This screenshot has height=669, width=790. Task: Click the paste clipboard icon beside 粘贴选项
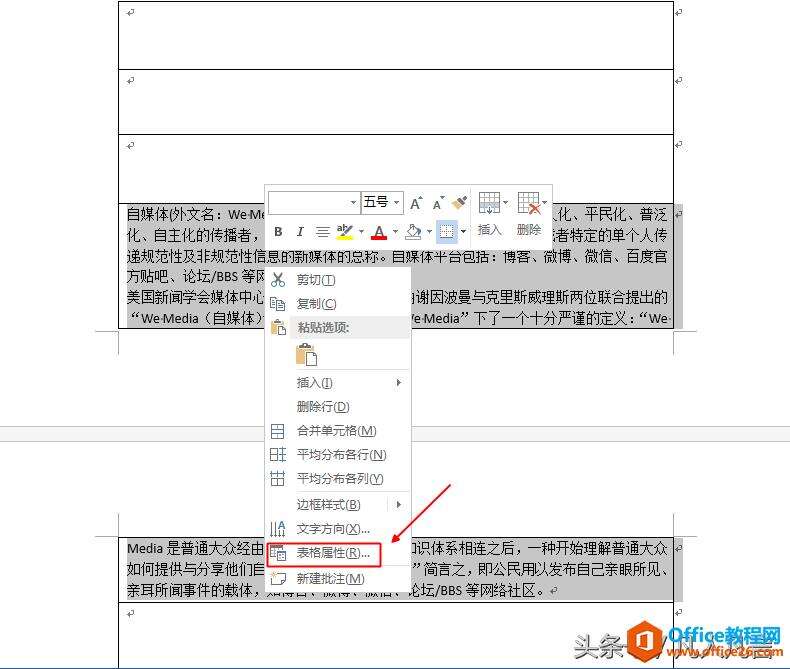point(278,327)
